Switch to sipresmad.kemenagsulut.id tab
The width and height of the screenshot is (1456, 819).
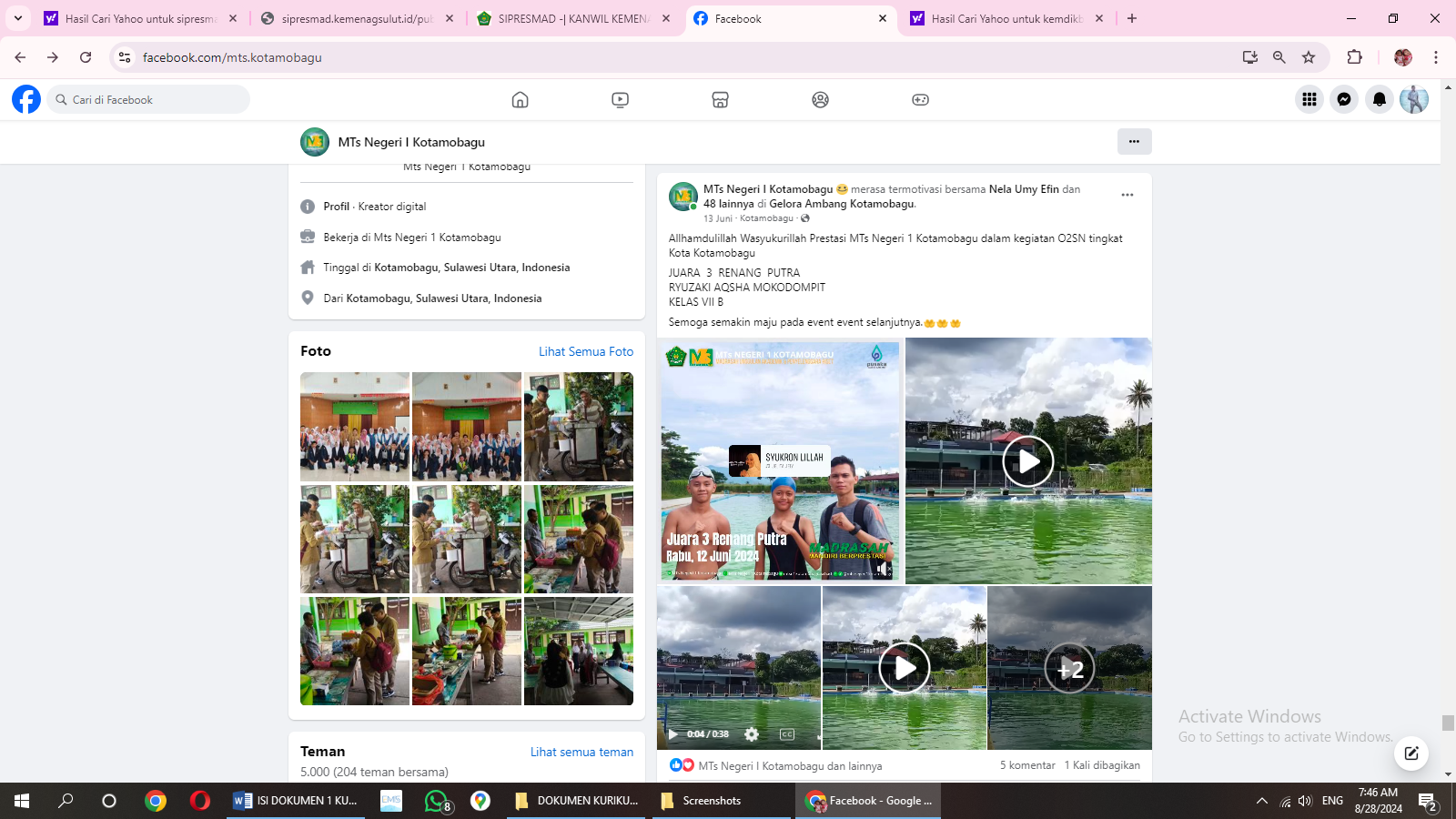357,18
